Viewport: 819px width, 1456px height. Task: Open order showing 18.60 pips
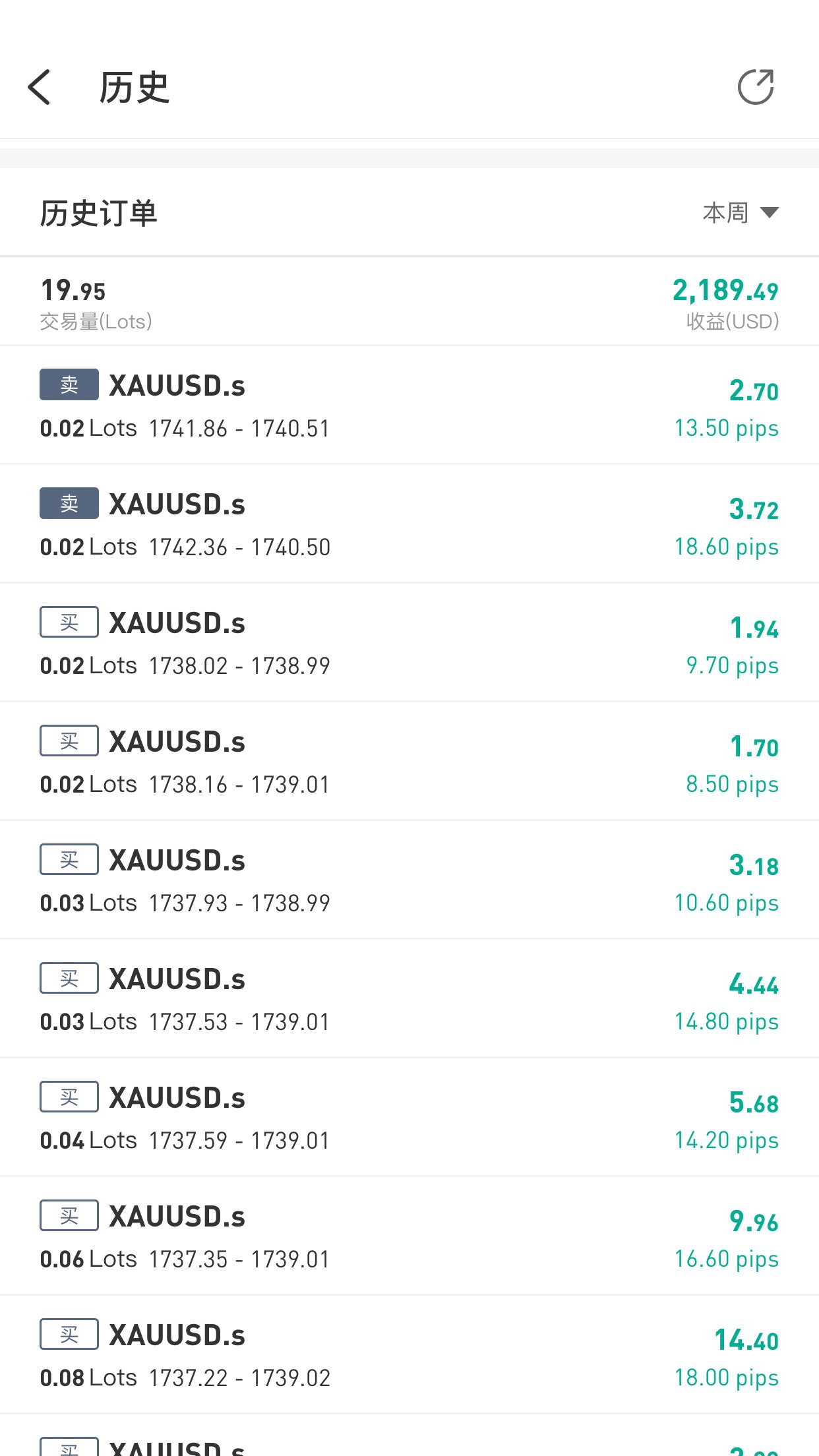pyautogui.click(x=409, y=524)
